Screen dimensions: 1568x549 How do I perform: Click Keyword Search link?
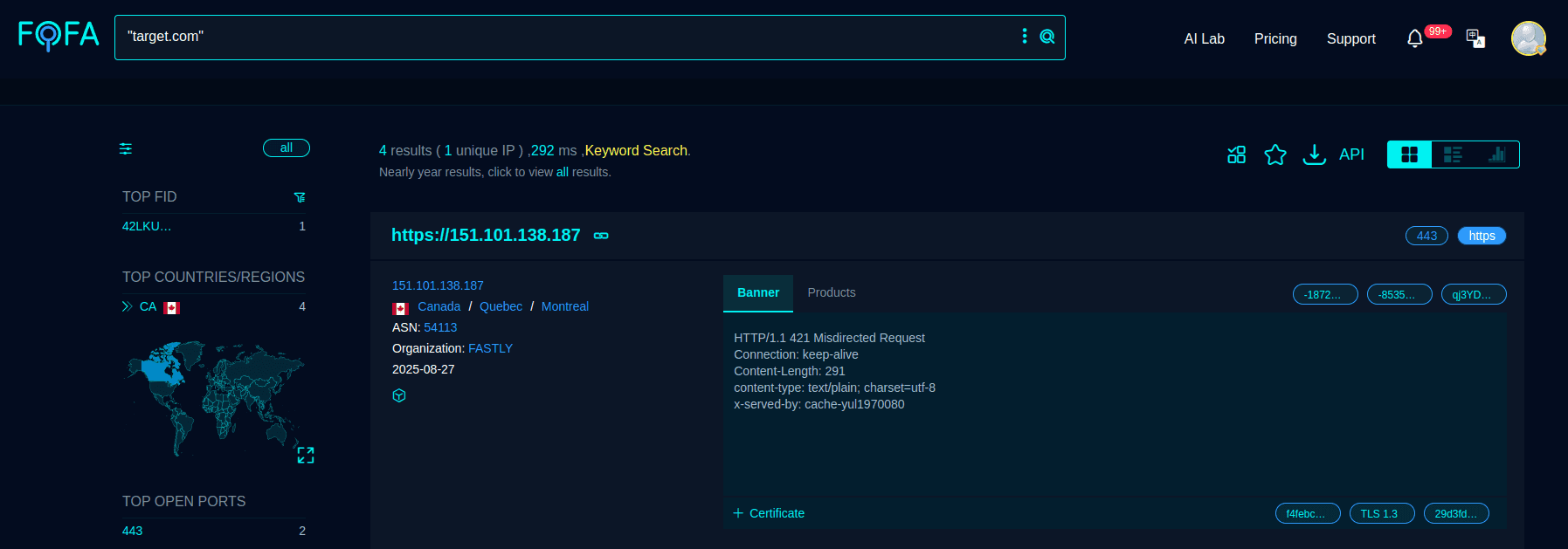coord(636,150)
